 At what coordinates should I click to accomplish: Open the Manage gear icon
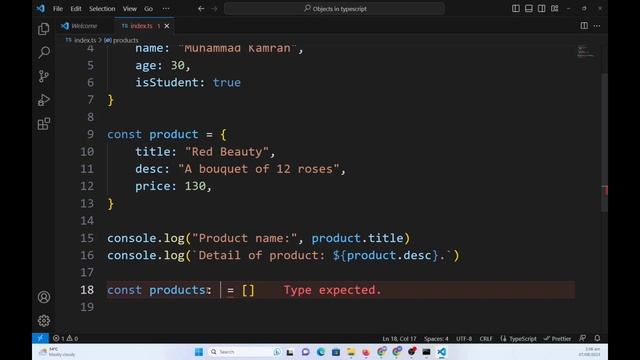[44, 320]
